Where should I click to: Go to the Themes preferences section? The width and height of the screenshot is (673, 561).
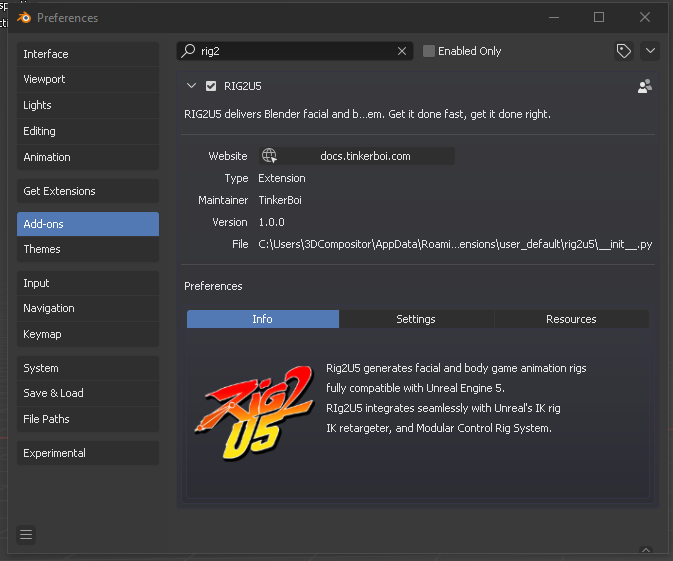tap(88, 249)
